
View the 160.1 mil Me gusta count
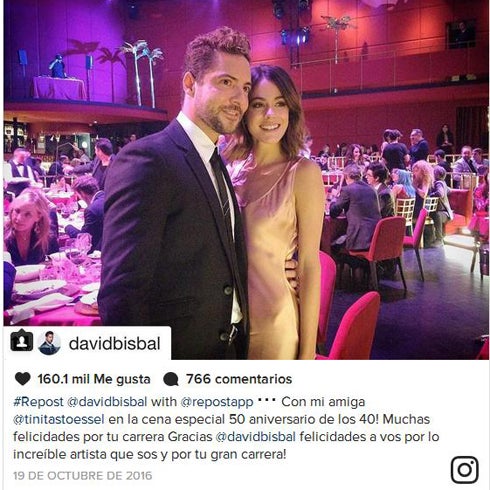(94, 379)
